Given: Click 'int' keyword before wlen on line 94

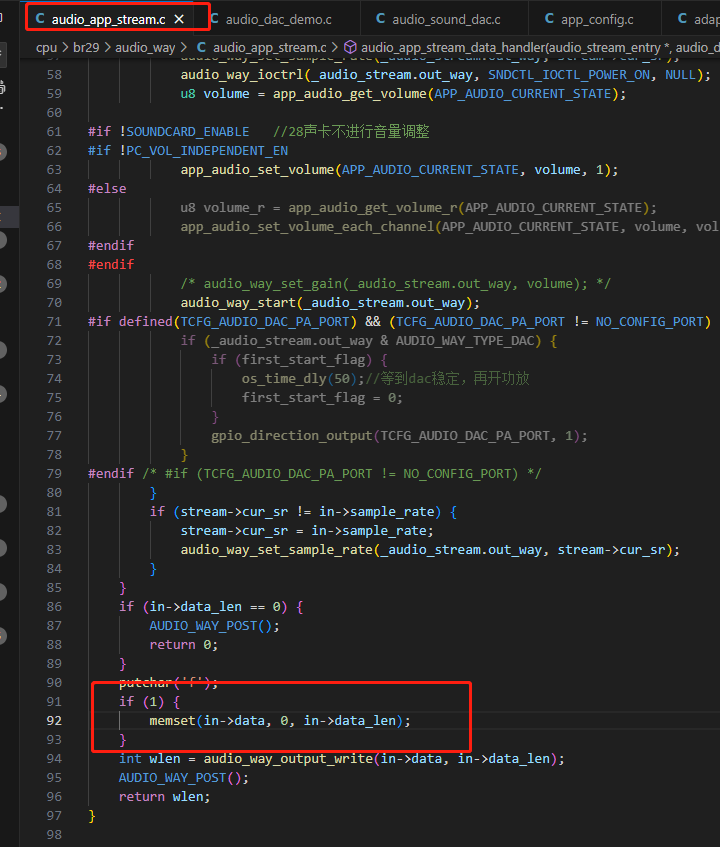Looking at the screenshot, I should click(x=131, y=758).
